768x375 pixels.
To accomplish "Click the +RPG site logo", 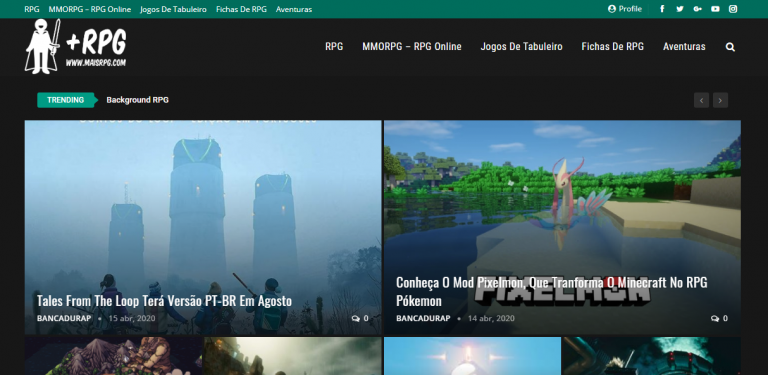I will click(x=76, y=47).
